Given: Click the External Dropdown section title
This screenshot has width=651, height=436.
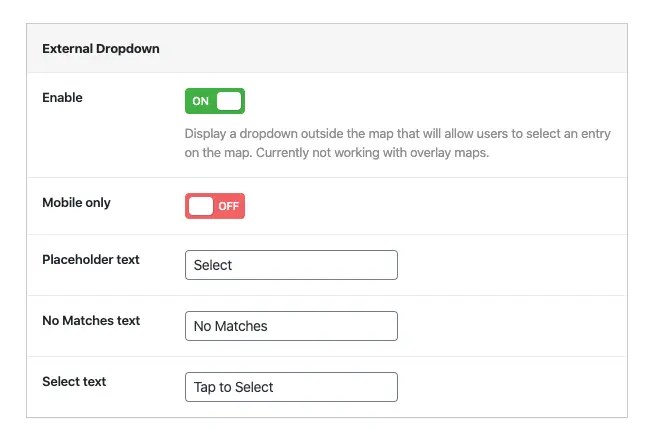Looking at the screenshot, I should pos(101,48).
